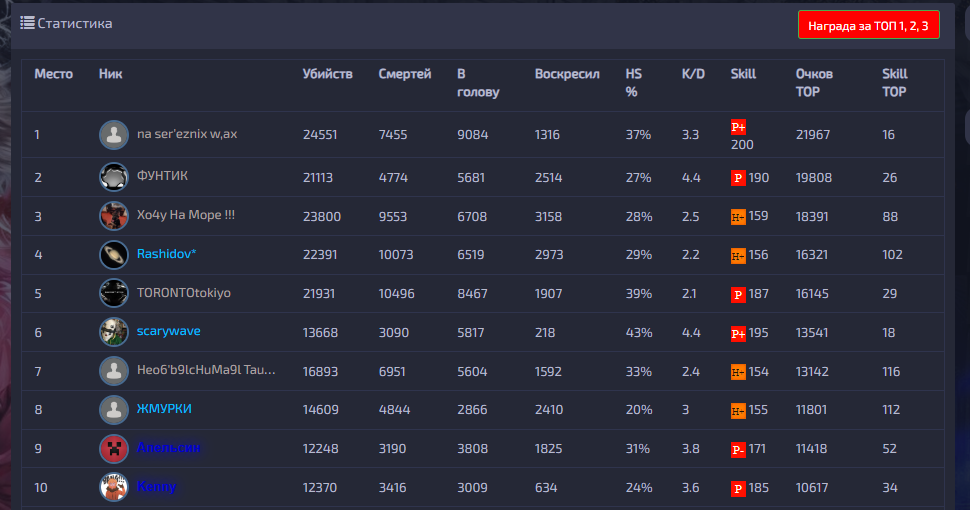Open the scarywave nickname link

[x=168, y=331]
